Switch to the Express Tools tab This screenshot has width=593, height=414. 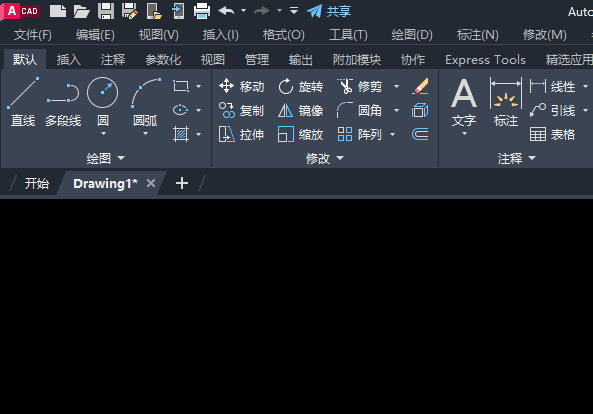click(x=485, y=59)
